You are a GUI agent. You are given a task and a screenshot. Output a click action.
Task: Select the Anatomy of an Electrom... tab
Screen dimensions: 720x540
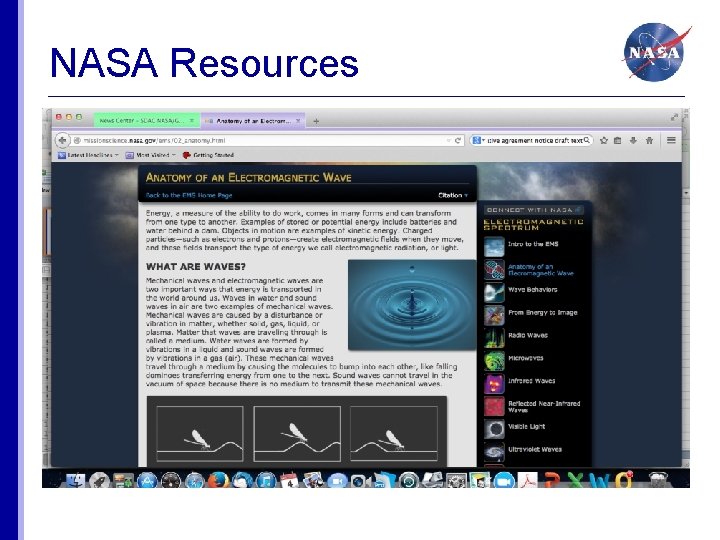click(253, 121)
